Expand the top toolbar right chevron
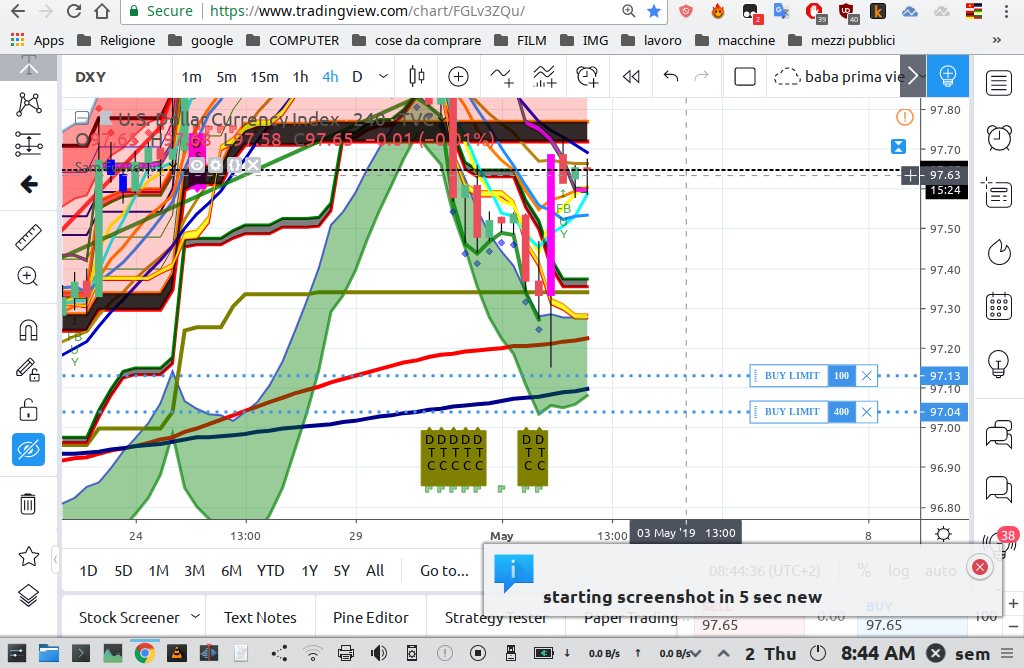 pyautogui.click(x=912, y=76)
